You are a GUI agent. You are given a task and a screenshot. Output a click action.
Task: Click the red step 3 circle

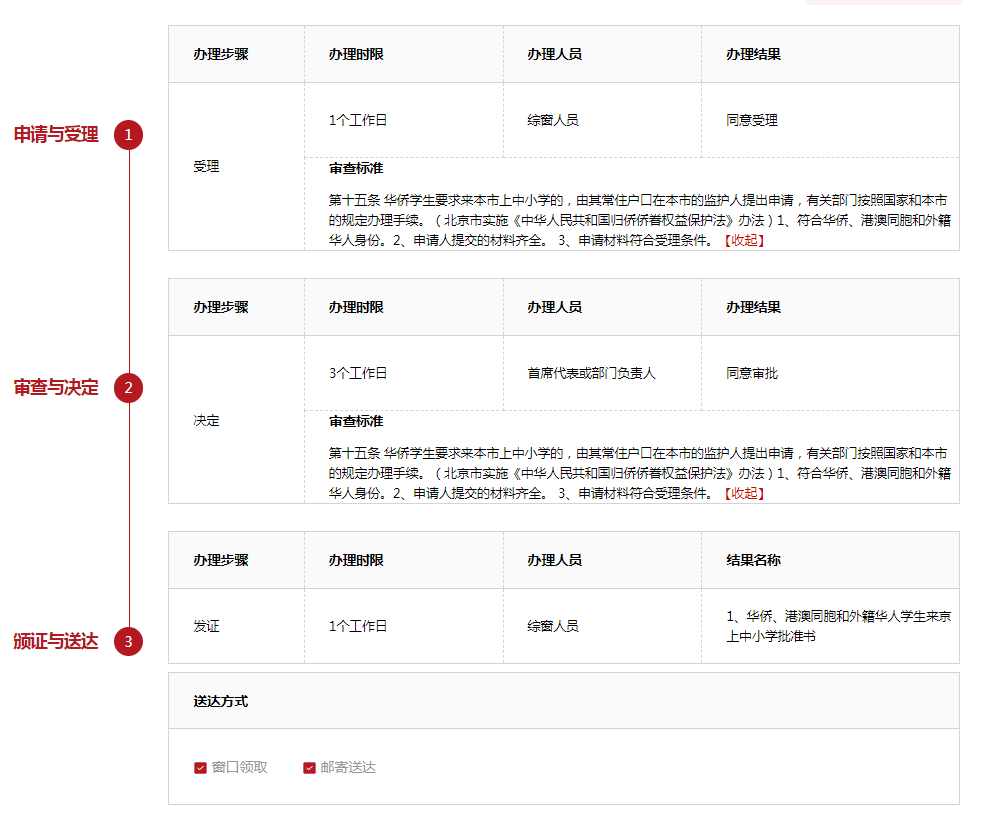128,641
